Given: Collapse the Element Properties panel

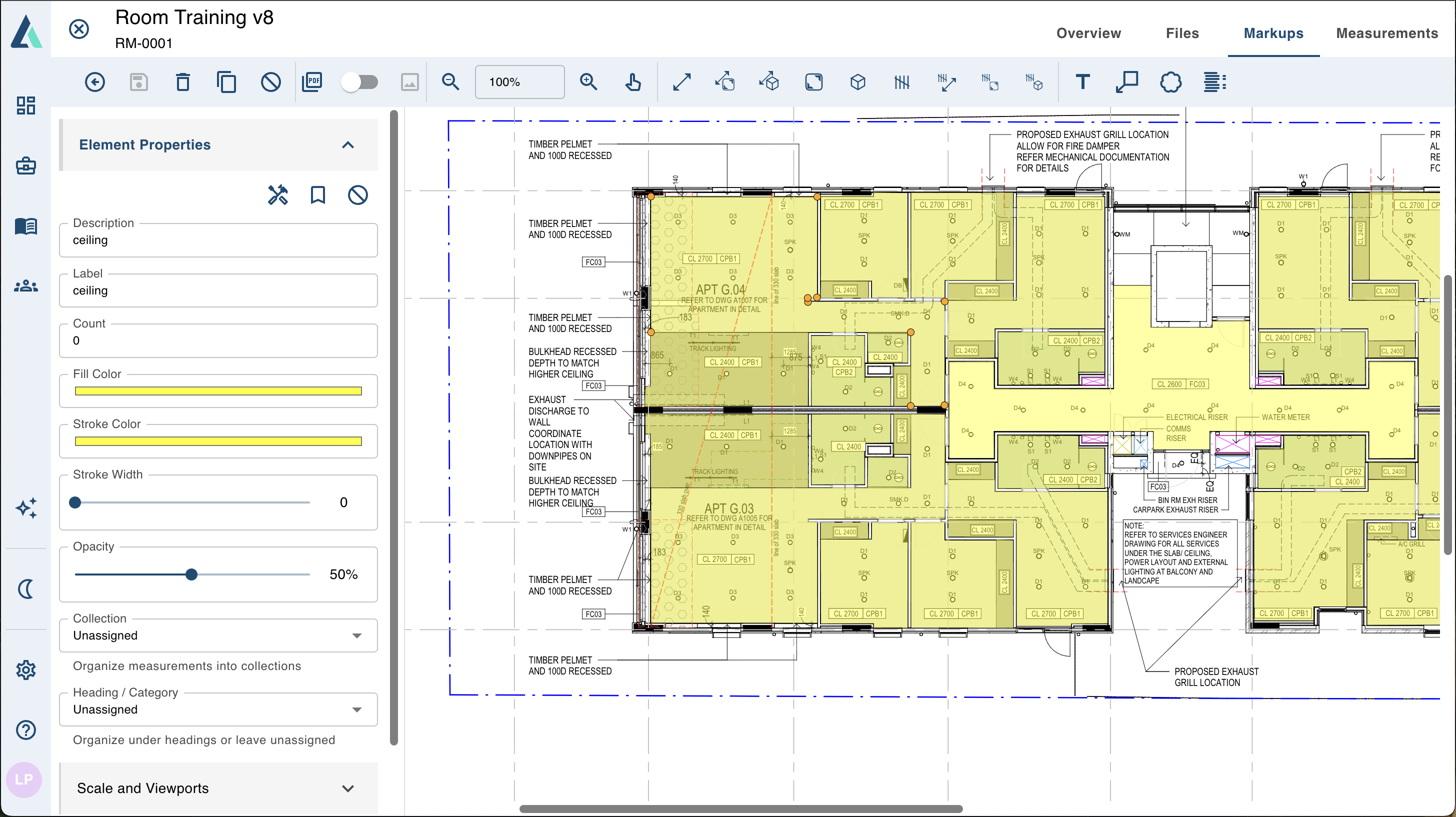Looking at the screenshot, I should [347, 145].
